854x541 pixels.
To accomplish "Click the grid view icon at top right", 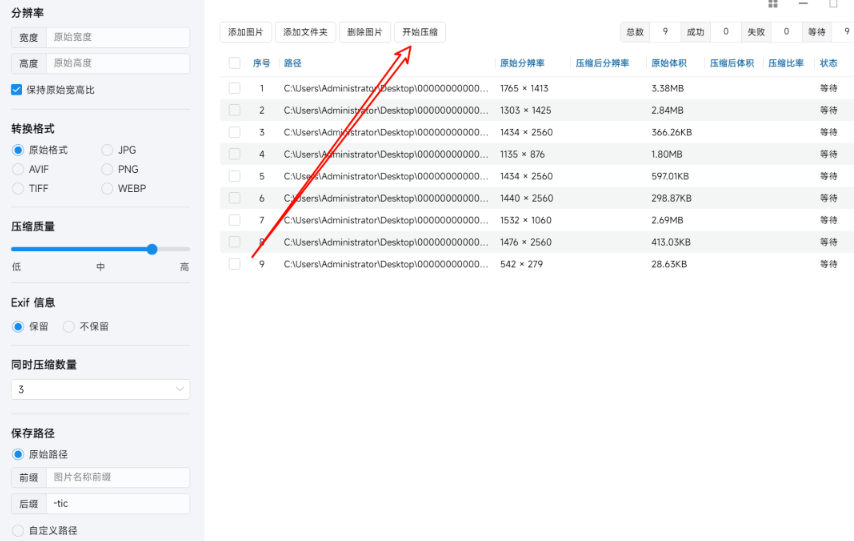I will pyautogui.click(x=773, y=4).
